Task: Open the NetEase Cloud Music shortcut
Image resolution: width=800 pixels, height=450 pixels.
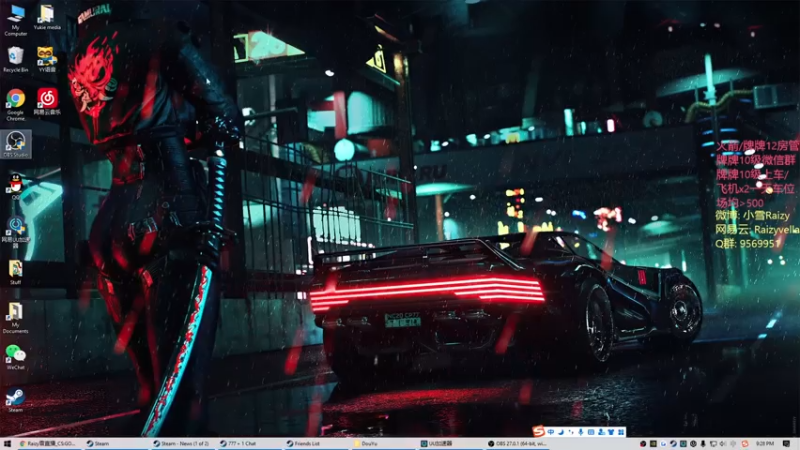Action: click(46, 101)
